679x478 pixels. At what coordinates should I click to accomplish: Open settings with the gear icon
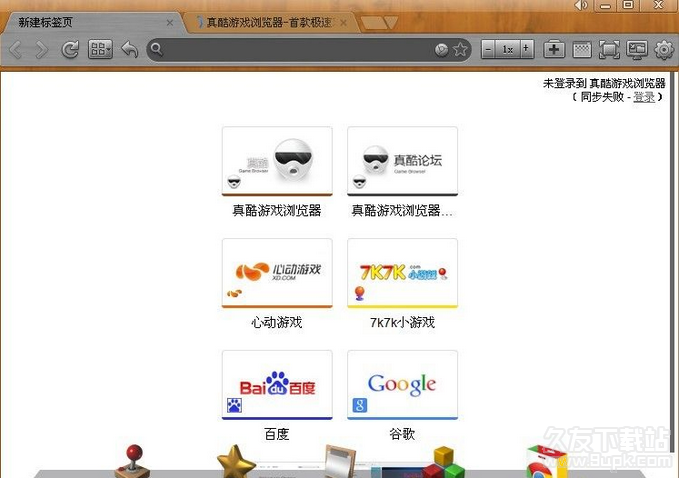pyautogui.click(x=664, y=50)
